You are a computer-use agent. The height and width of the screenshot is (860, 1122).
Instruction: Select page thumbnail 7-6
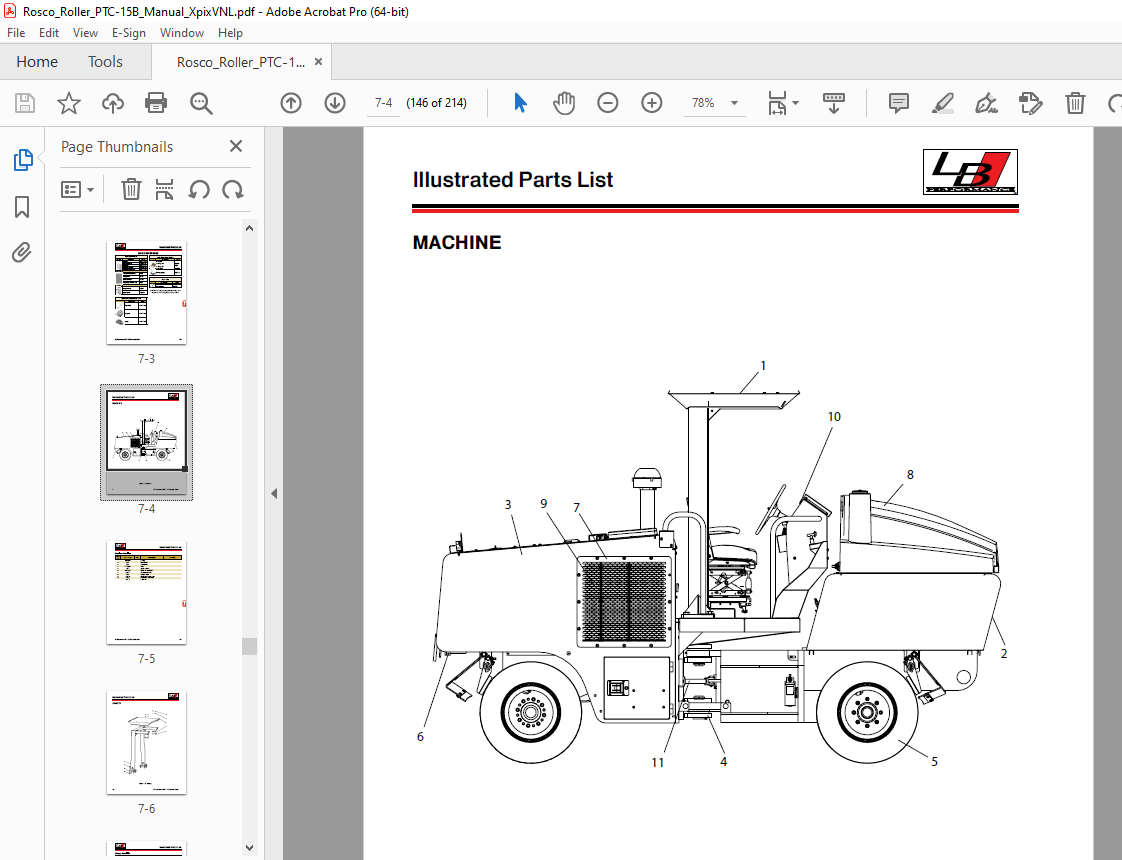[147, 743]
